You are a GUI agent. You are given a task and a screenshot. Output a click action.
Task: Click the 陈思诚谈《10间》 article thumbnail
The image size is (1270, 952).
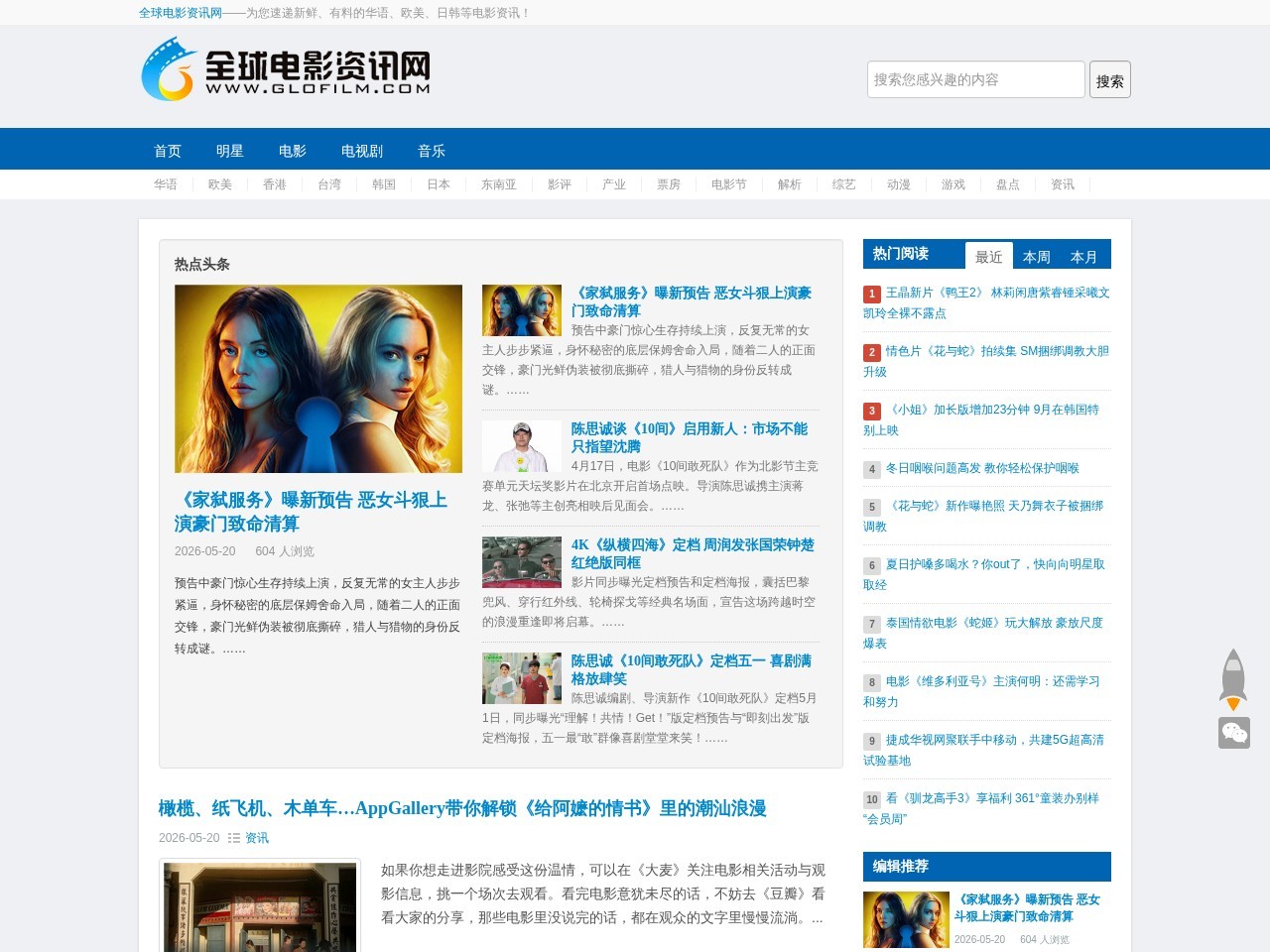(522, 446)
